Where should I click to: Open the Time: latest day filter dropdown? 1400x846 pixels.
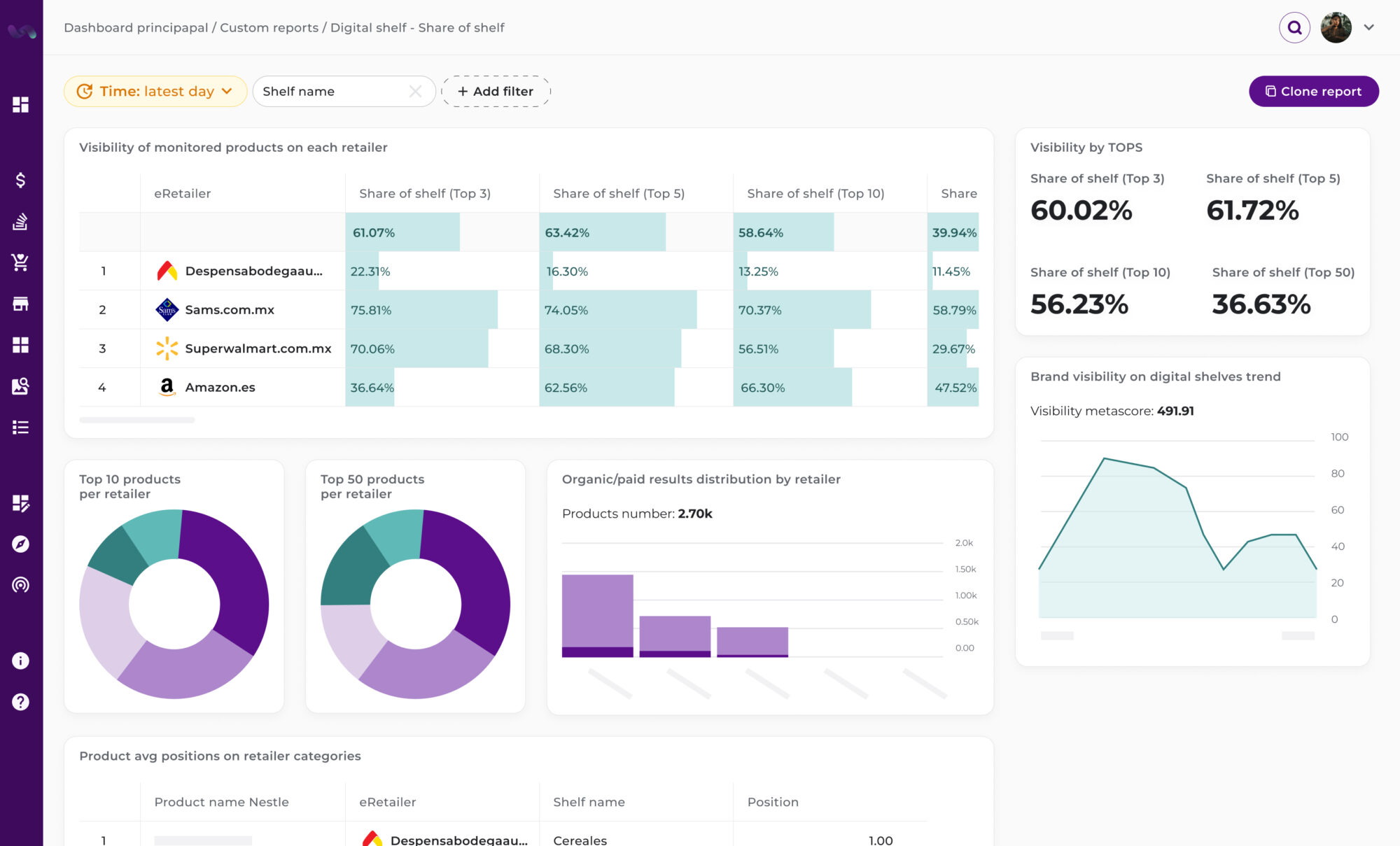coord(155,91)
